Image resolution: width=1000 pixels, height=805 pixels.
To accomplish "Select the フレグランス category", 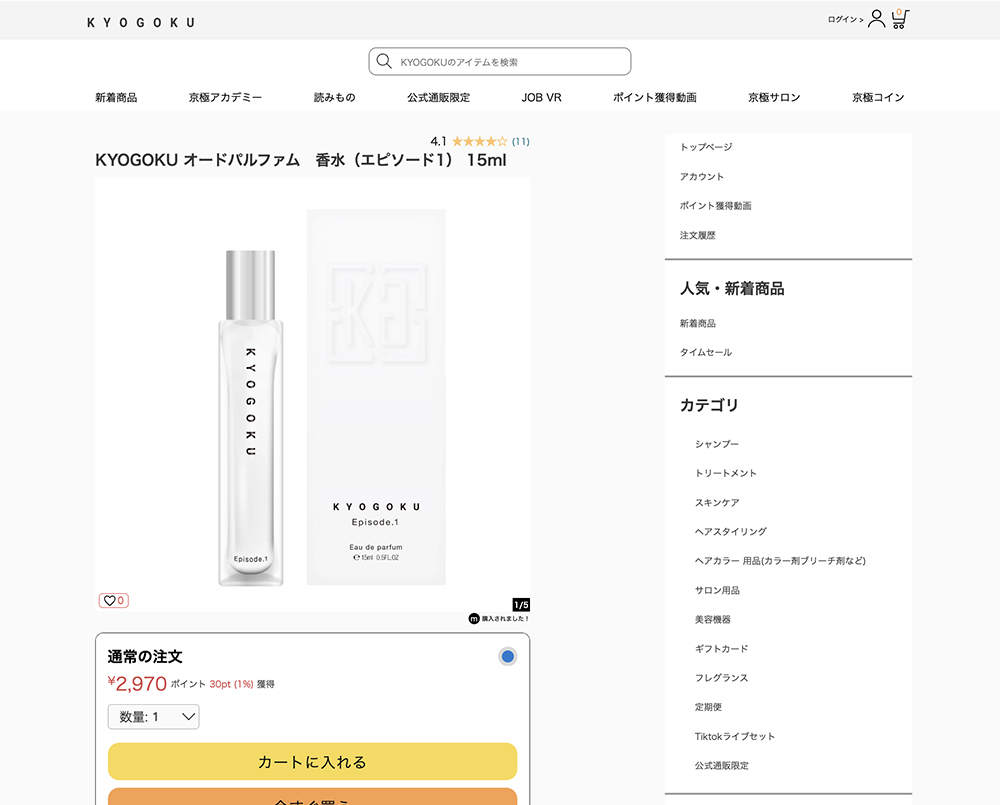I will tap(721, 678).
